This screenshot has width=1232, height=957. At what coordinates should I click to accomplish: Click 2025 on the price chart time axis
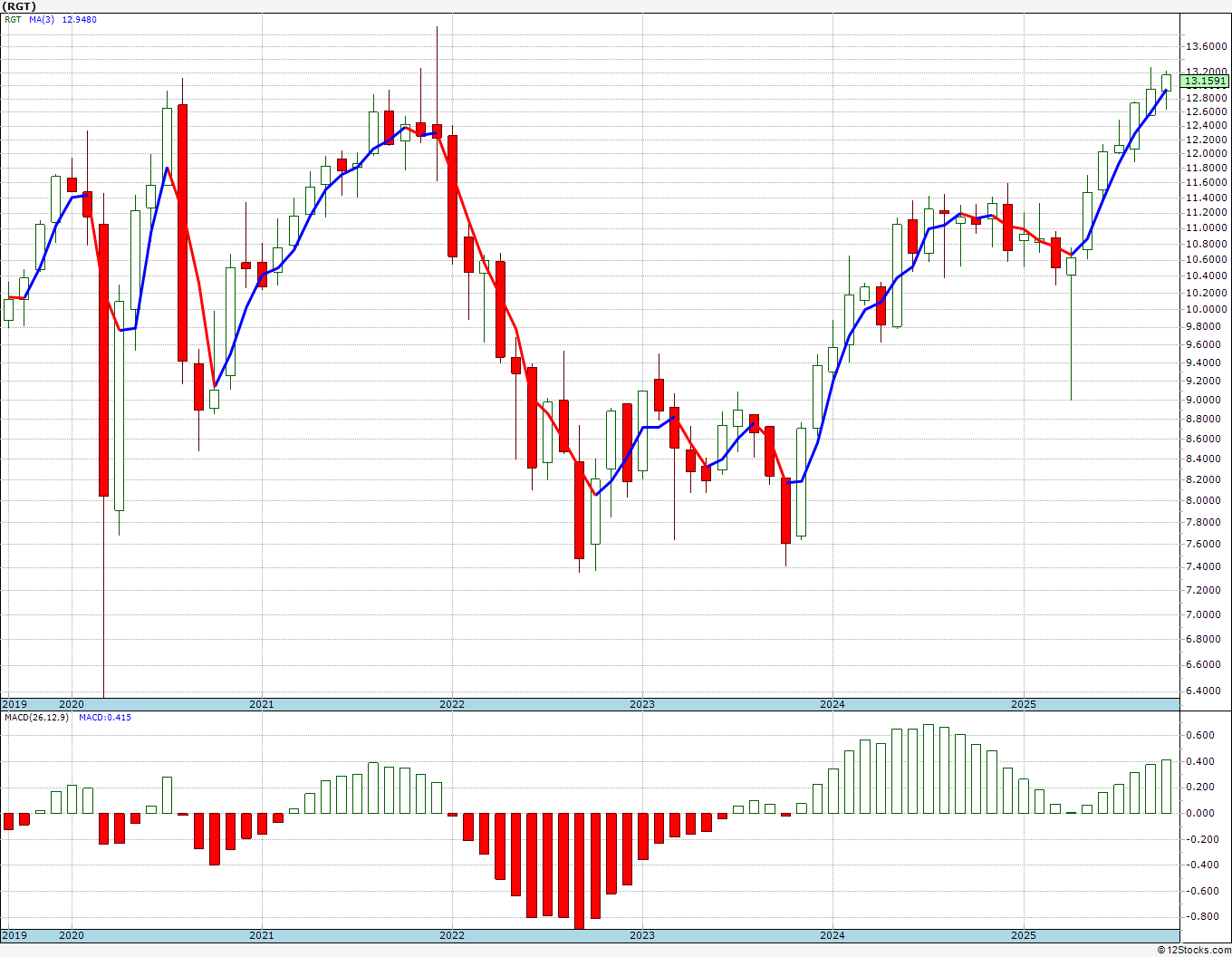tap(1023, 704)
